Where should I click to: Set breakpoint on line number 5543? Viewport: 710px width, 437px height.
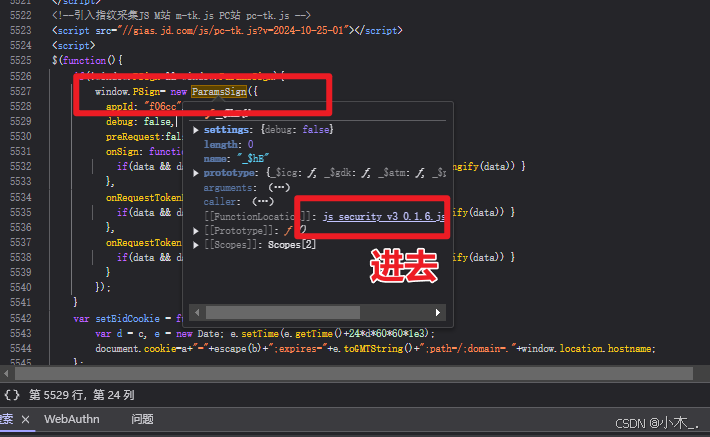pyautogui.click(x=21, y=333)
